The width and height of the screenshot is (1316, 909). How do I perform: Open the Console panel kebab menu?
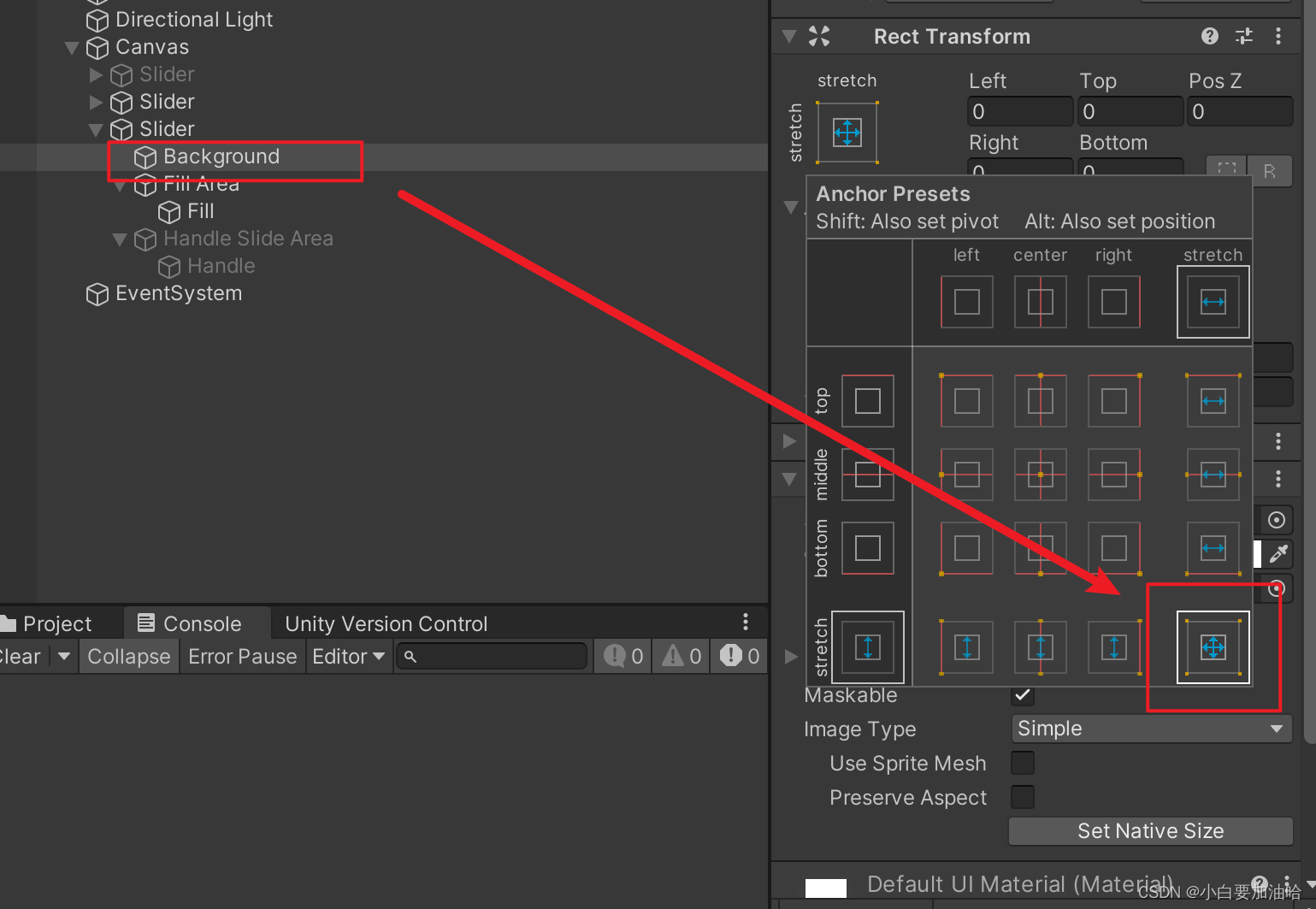click(746, 622)
